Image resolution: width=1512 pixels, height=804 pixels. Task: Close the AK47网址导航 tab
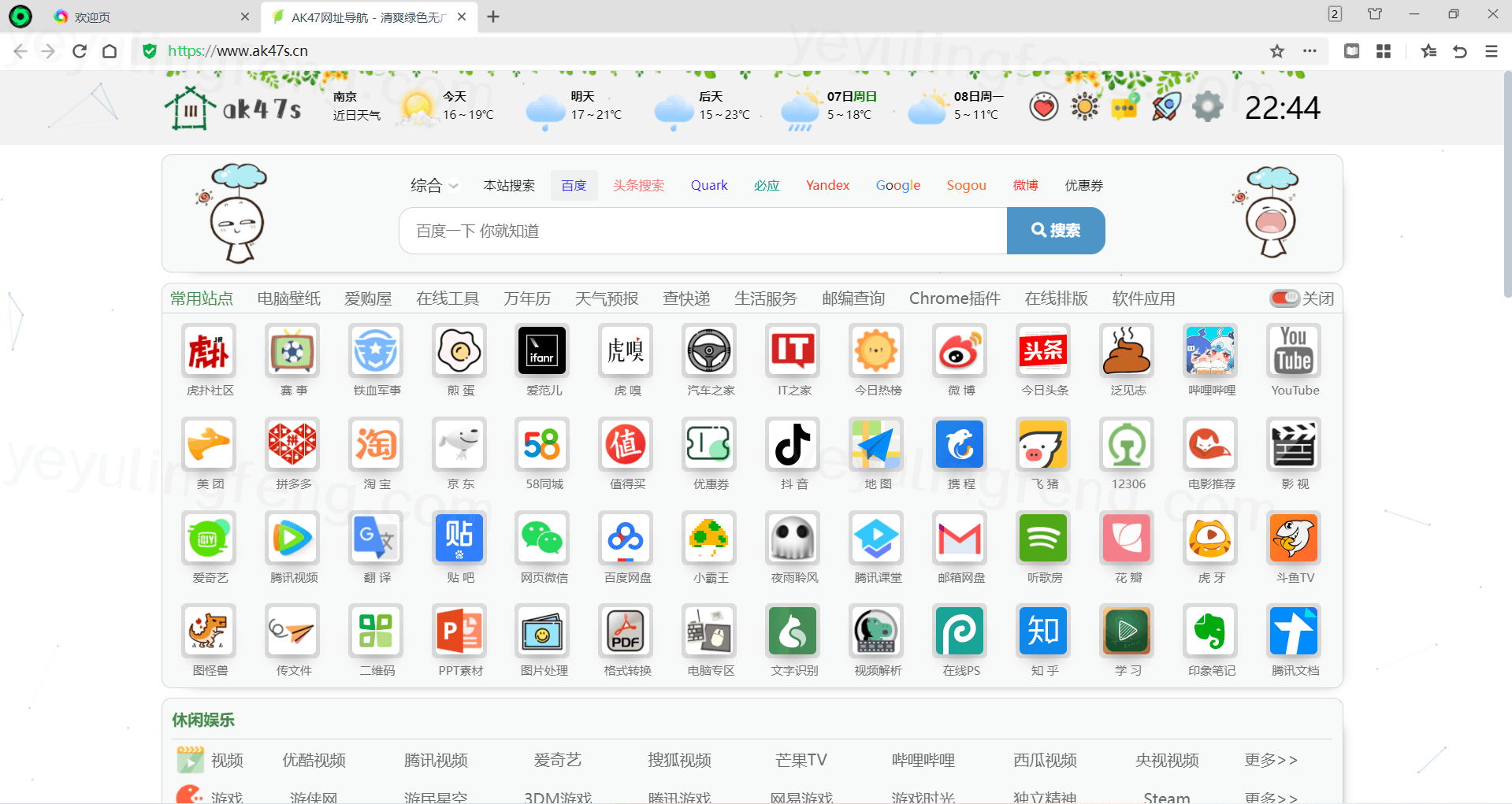462,17
